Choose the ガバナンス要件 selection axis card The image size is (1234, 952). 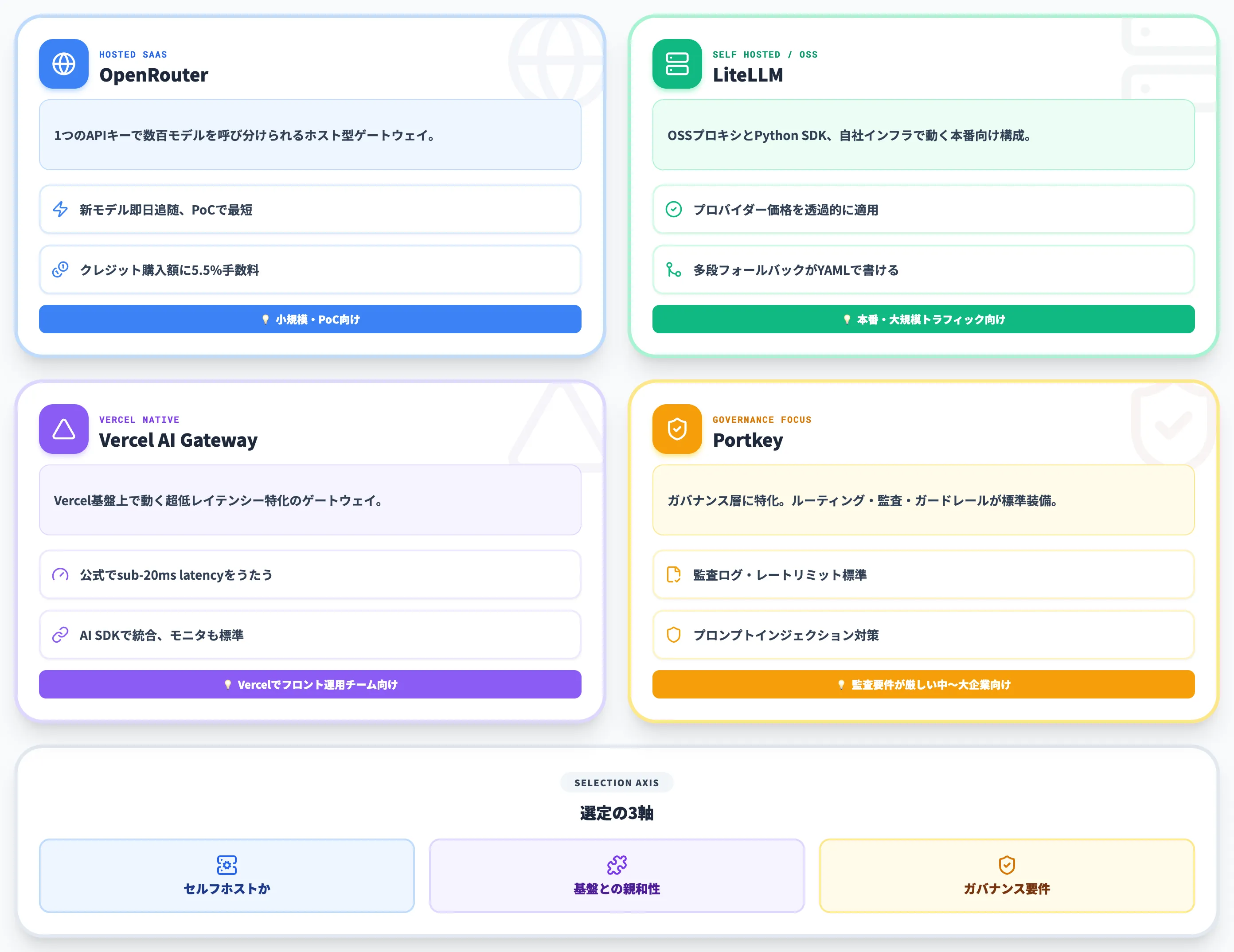tap(1007, 876)
